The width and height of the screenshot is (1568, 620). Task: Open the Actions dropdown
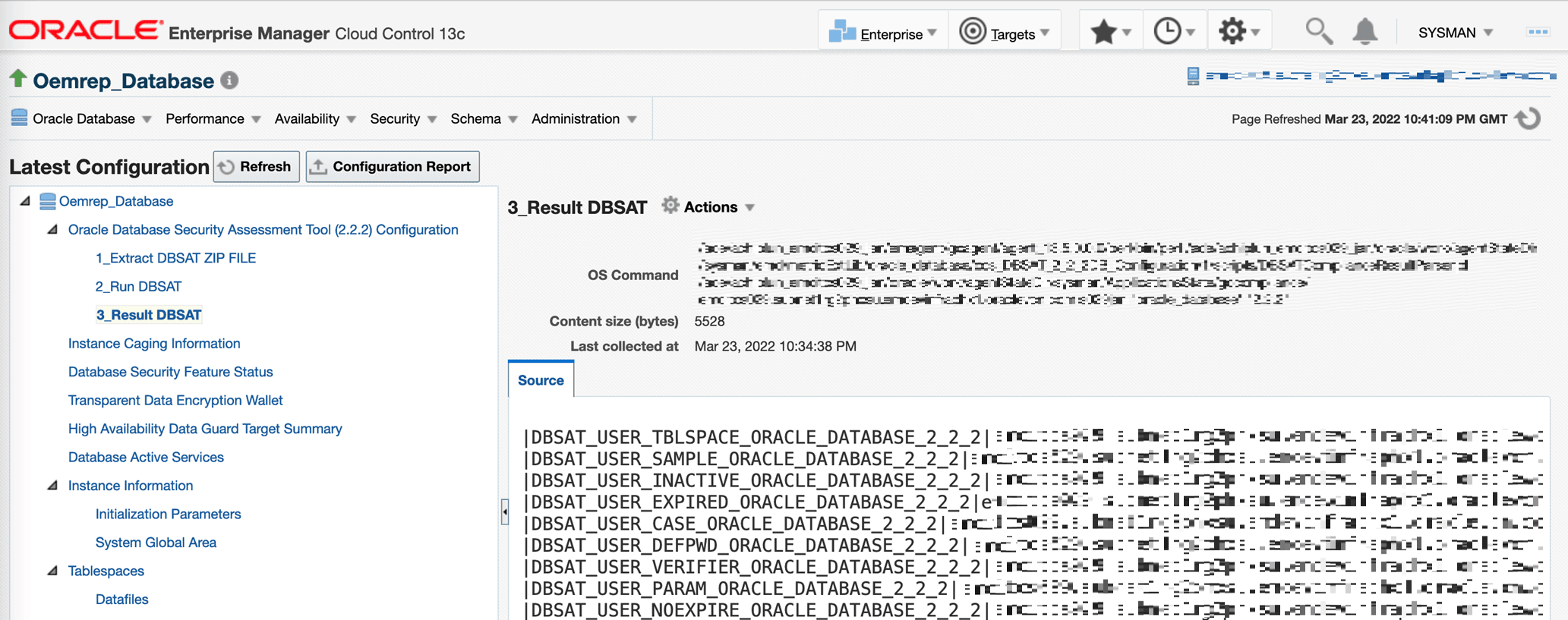click(x=718, y=207)
